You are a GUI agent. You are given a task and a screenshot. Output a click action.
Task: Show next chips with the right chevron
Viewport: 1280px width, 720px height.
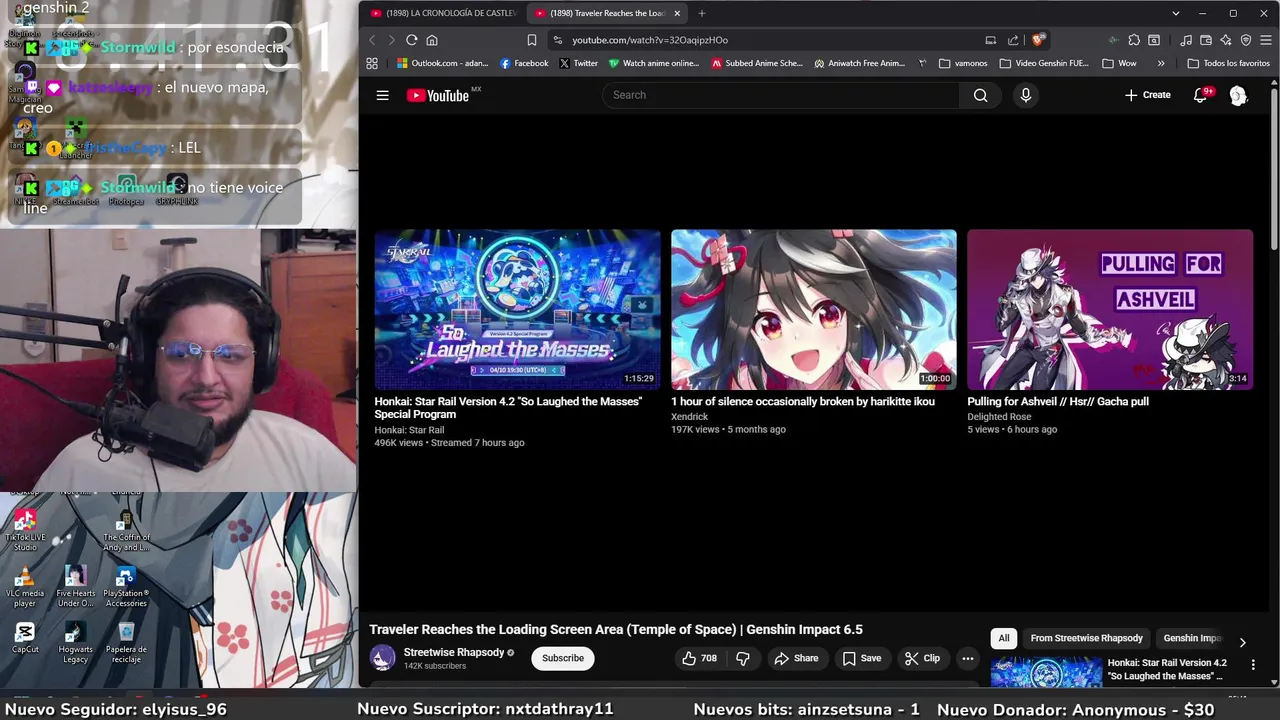[x=1242, y=642]
